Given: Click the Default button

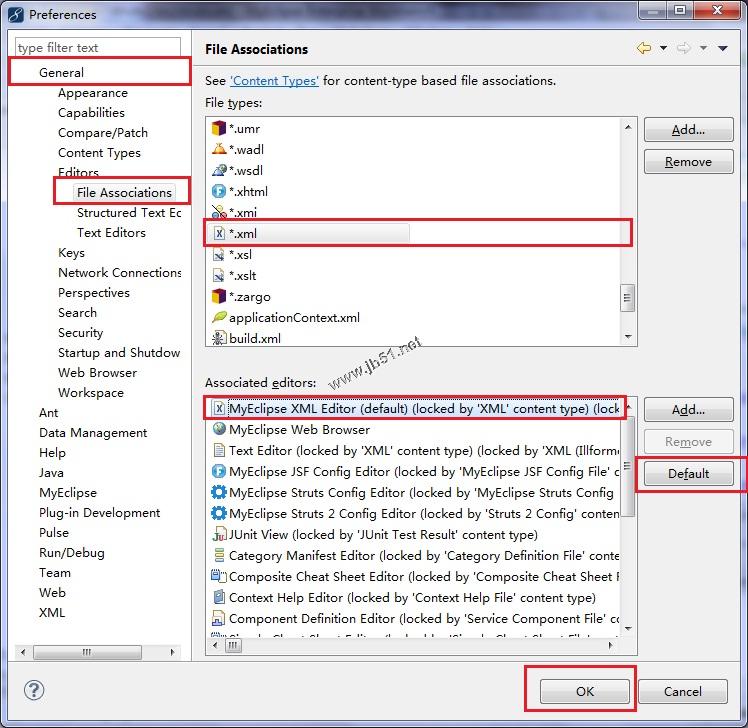Looking at the screenshot, I should tap(688, 473).
